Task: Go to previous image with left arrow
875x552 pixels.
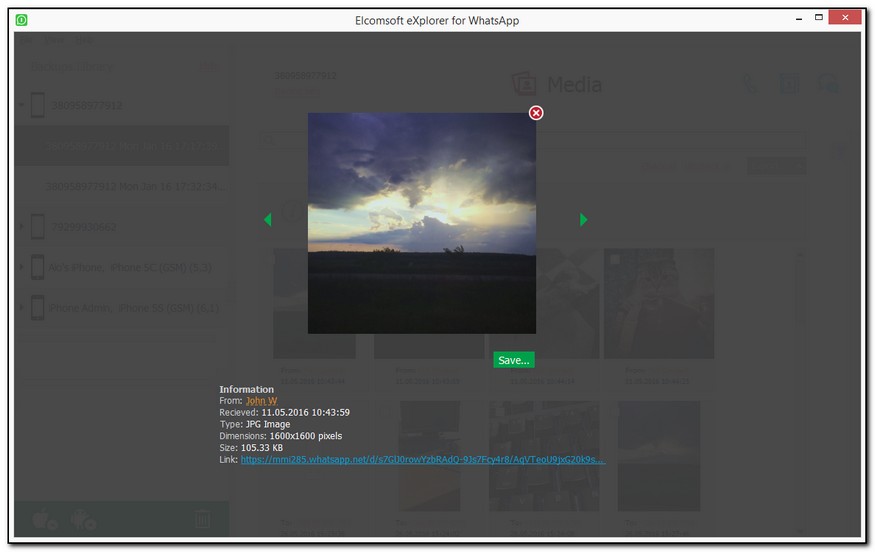Action: point(268,220)
